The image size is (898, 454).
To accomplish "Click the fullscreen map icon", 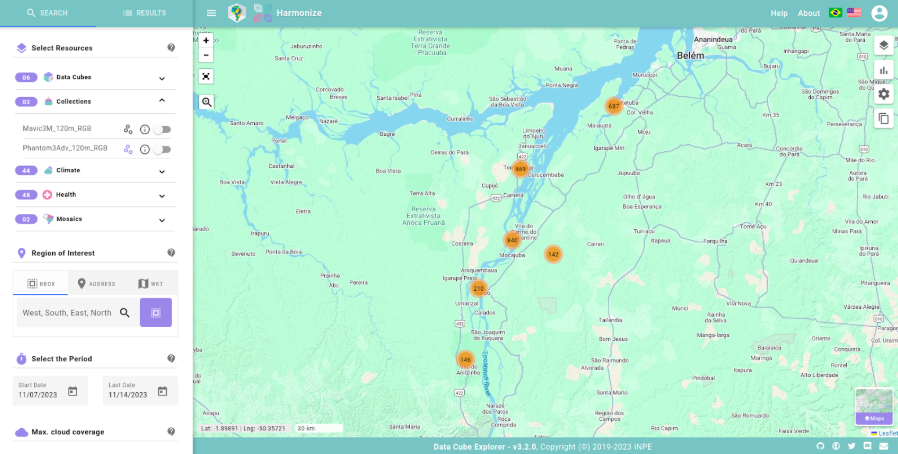I will click(x=206, y=76).
